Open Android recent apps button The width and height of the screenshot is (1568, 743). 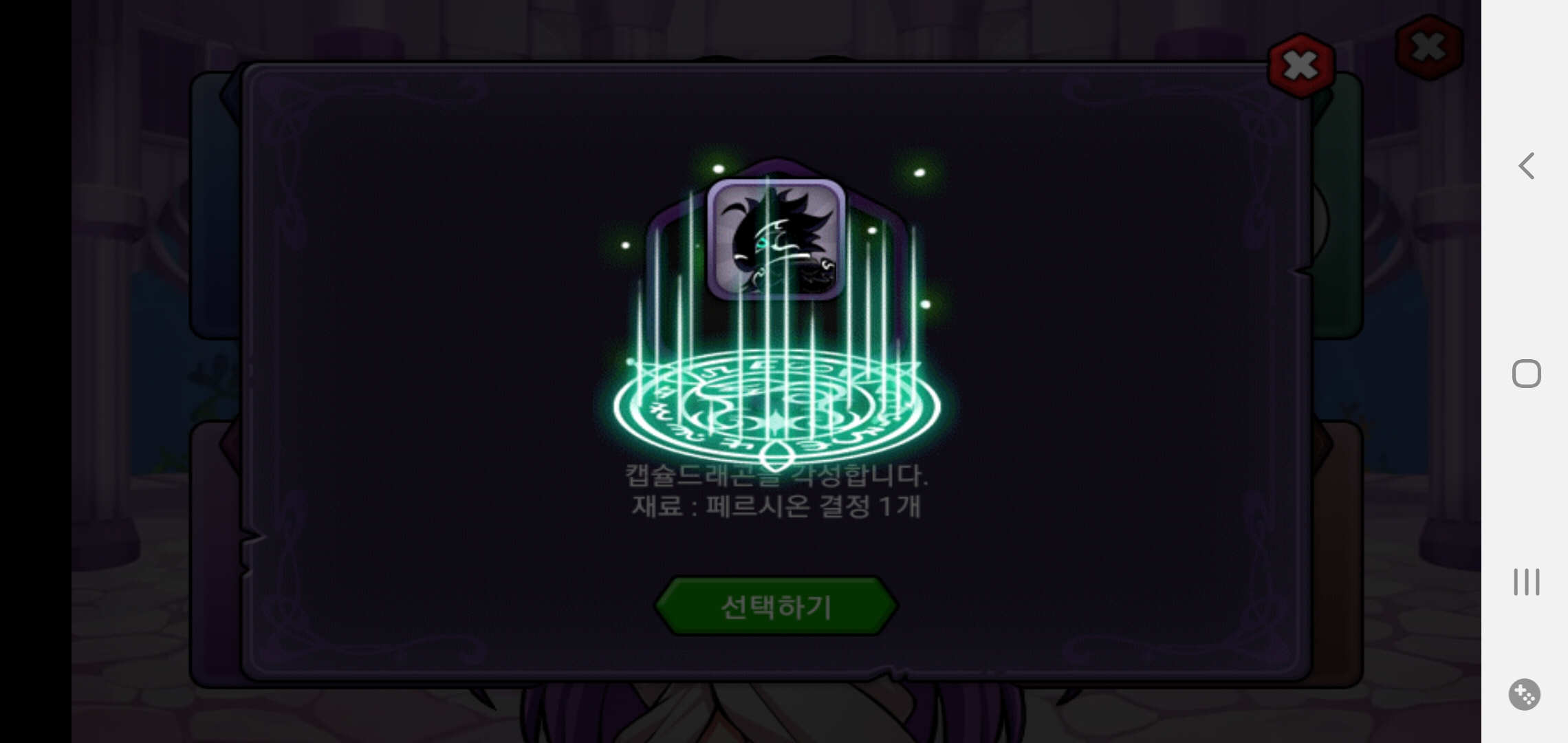1526,582
